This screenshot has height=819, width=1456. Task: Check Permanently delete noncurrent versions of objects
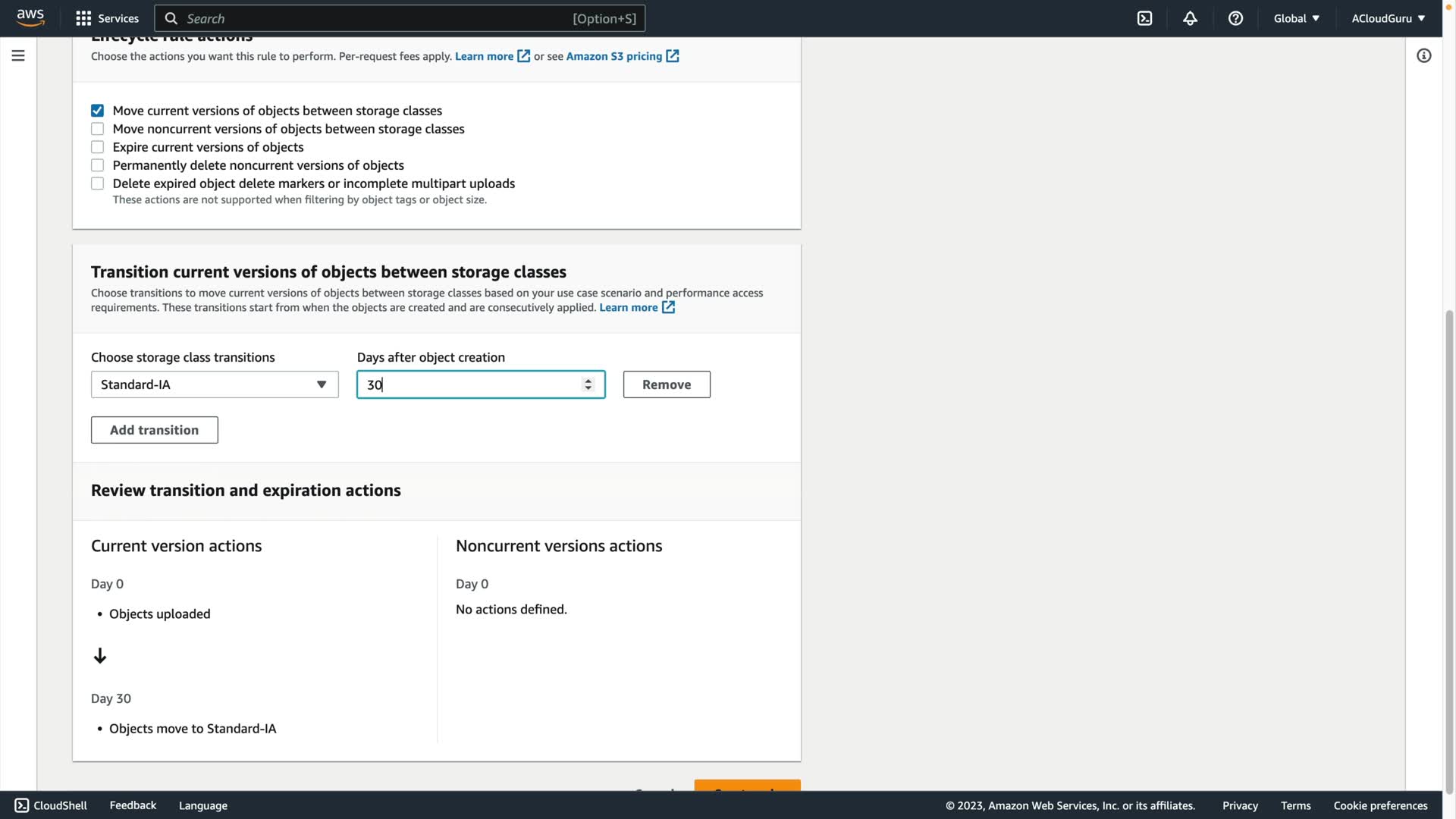point(98,165)
